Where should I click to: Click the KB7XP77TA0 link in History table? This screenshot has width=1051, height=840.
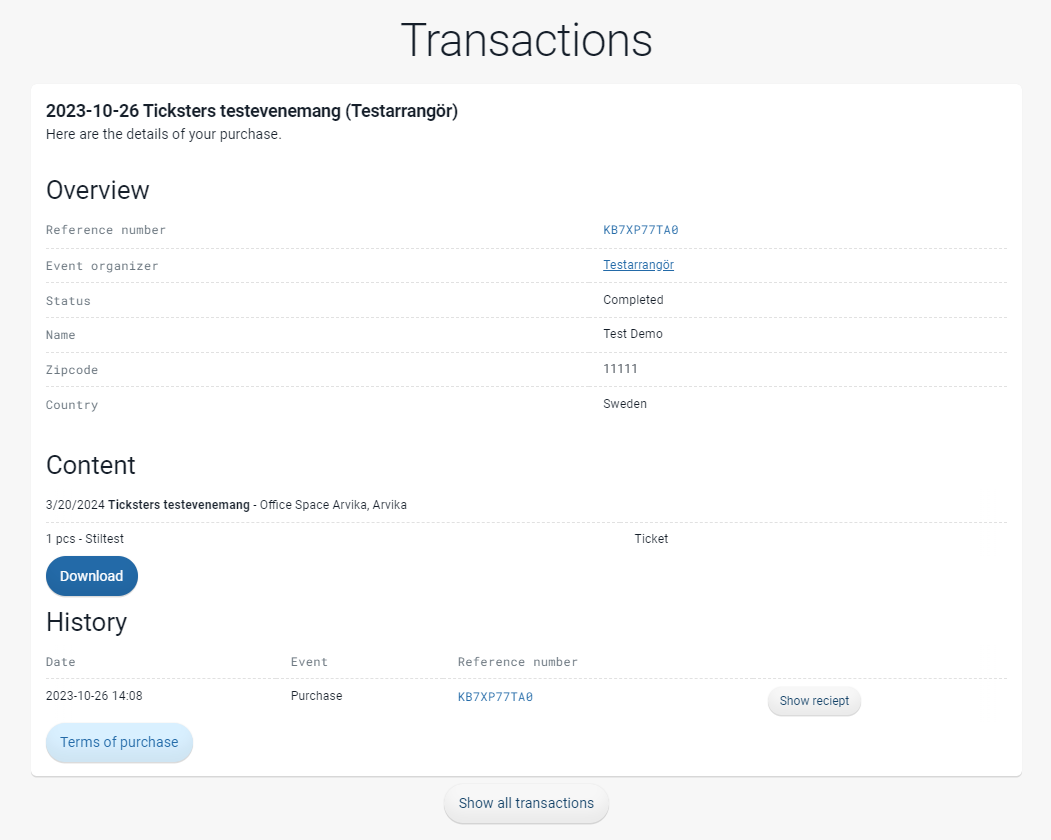tap(494, 696)
